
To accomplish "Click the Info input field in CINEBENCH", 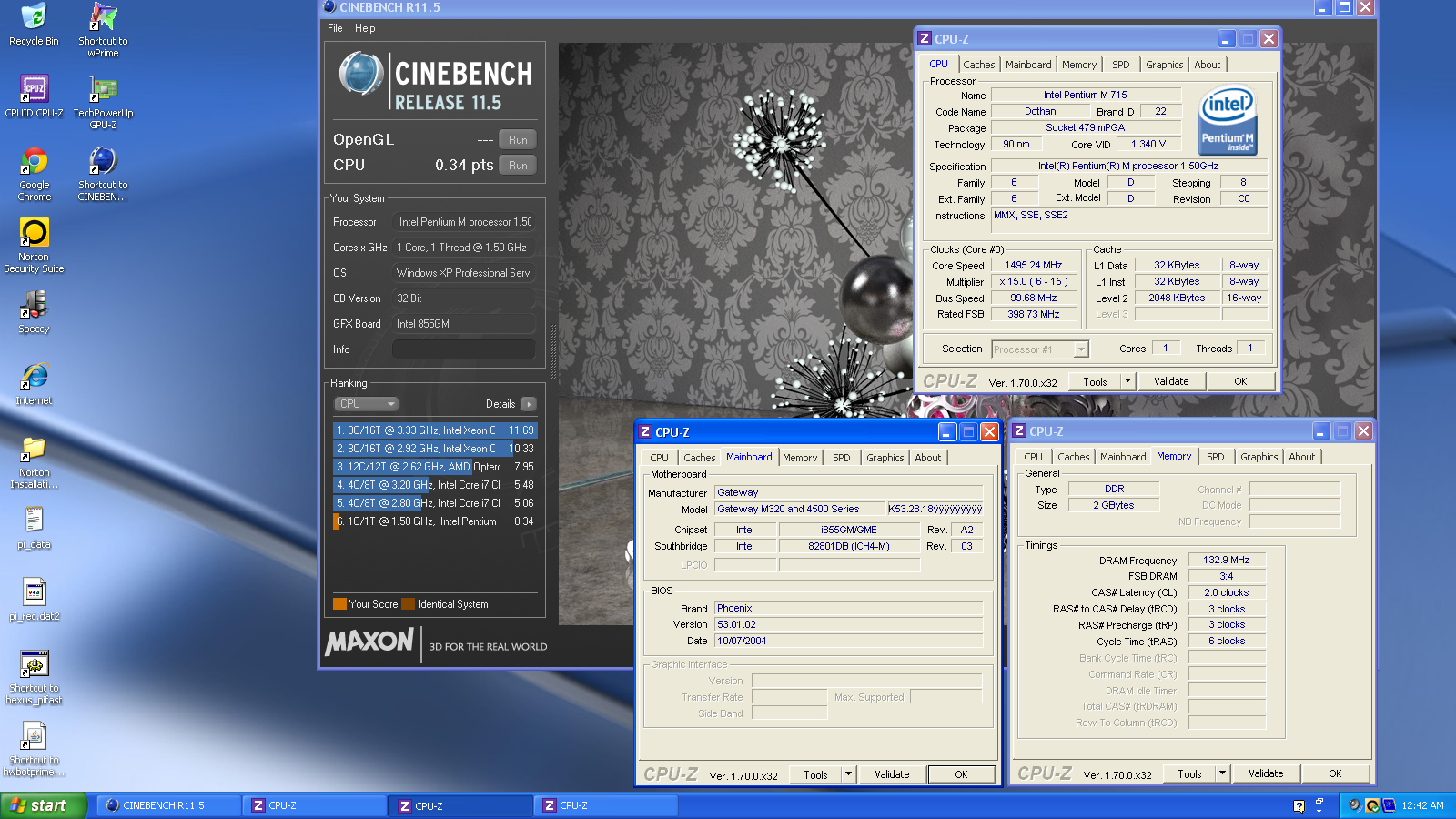I will [464, 349].
